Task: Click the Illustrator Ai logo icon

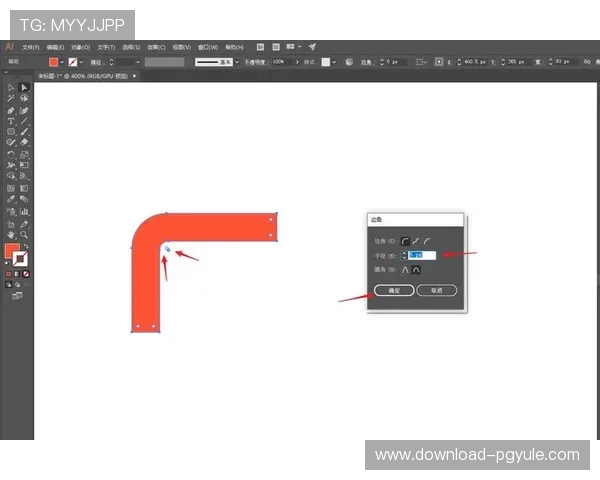Action: (9, 47)
